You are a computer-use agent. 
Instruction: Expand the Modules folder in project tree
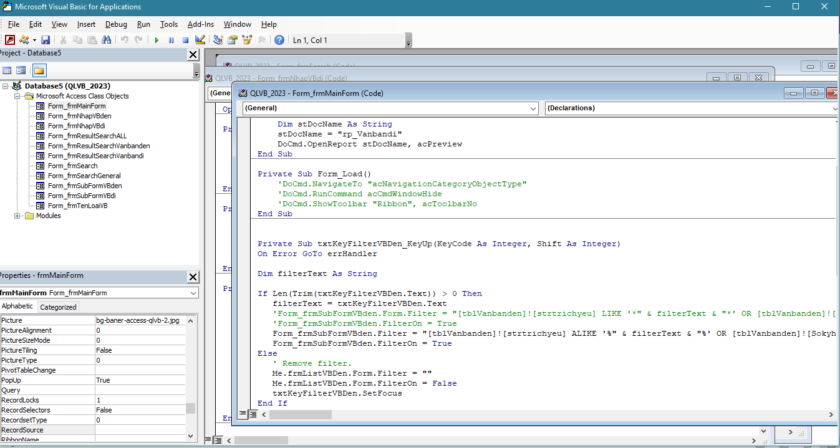tap(17, 215)
